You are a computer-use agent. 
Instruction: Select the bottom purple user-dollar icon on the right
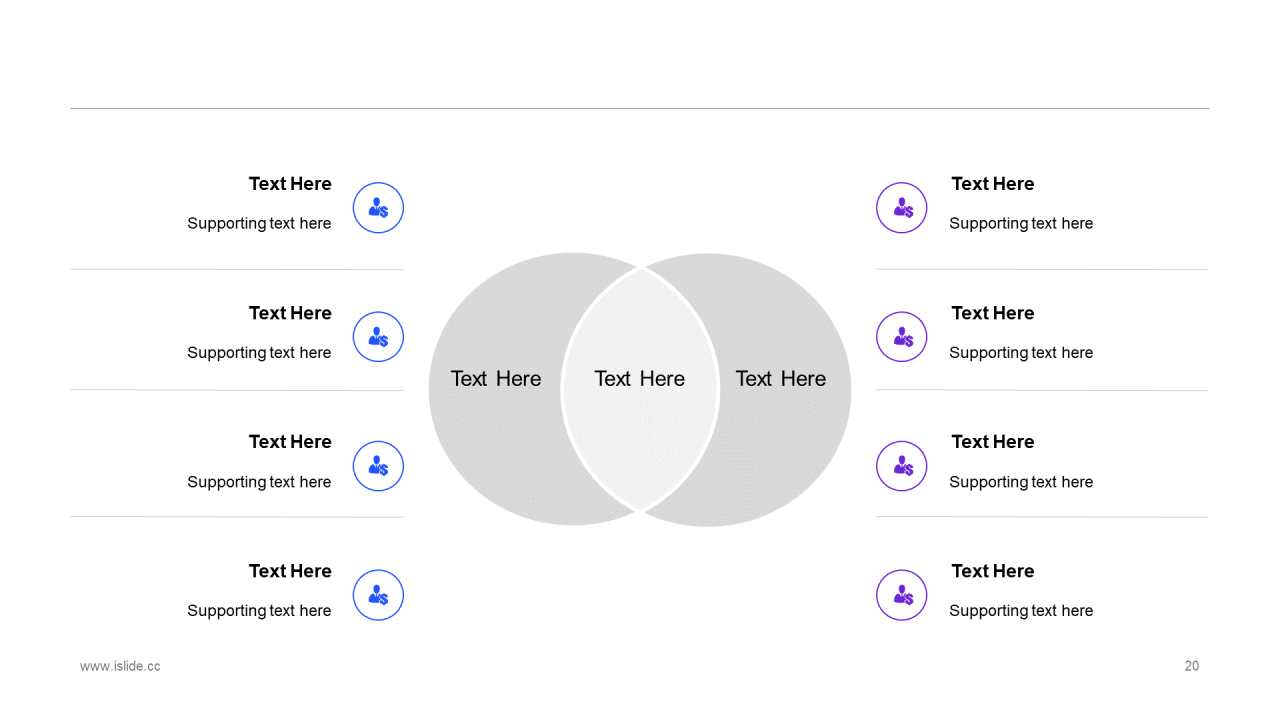tap(902, 595)
